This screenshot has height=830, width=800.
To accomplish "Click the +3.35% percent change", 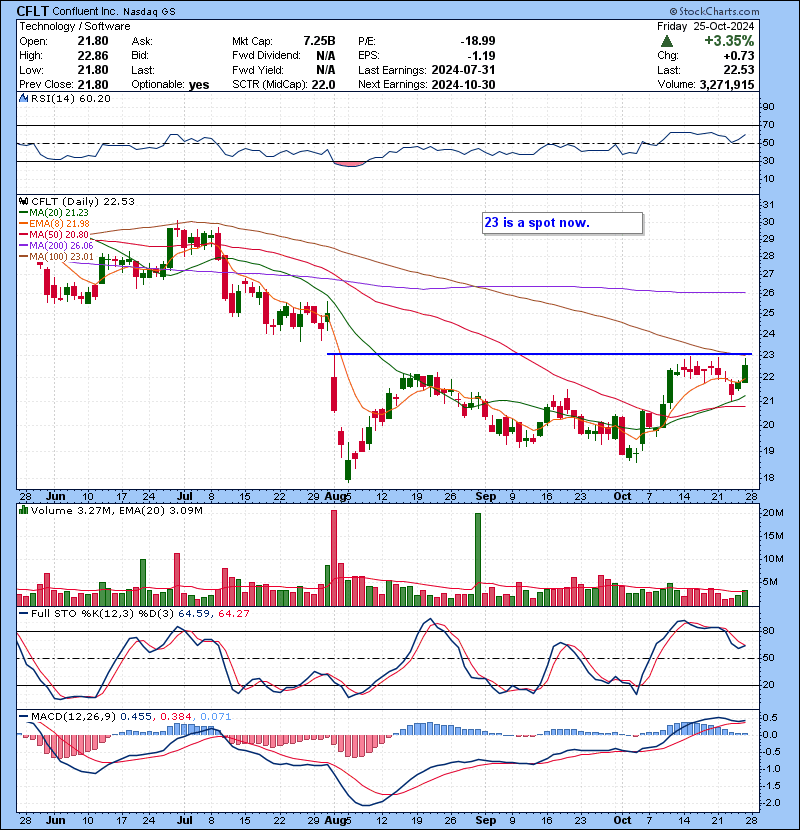I will pyautogui.click(x=729, y=41).
